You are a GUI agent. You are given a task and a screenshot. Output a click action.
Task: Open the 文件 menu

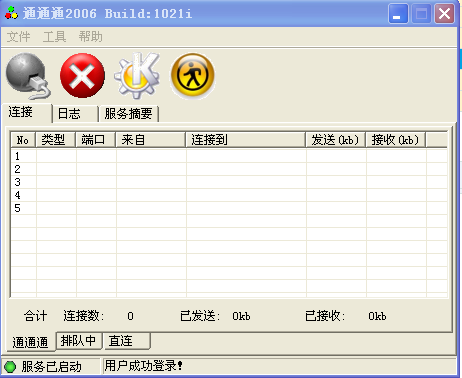pos(18,36)
